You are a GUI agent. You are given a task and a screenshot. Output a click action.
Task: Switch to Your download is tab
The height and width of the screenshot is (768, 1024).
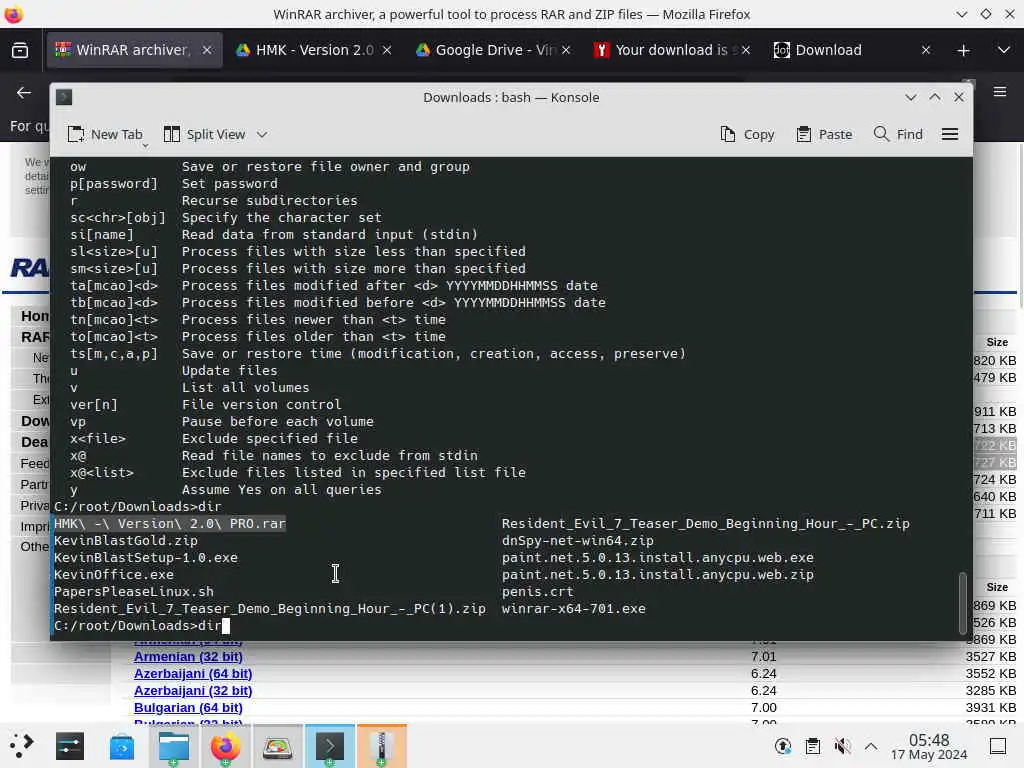click(665, 50)
